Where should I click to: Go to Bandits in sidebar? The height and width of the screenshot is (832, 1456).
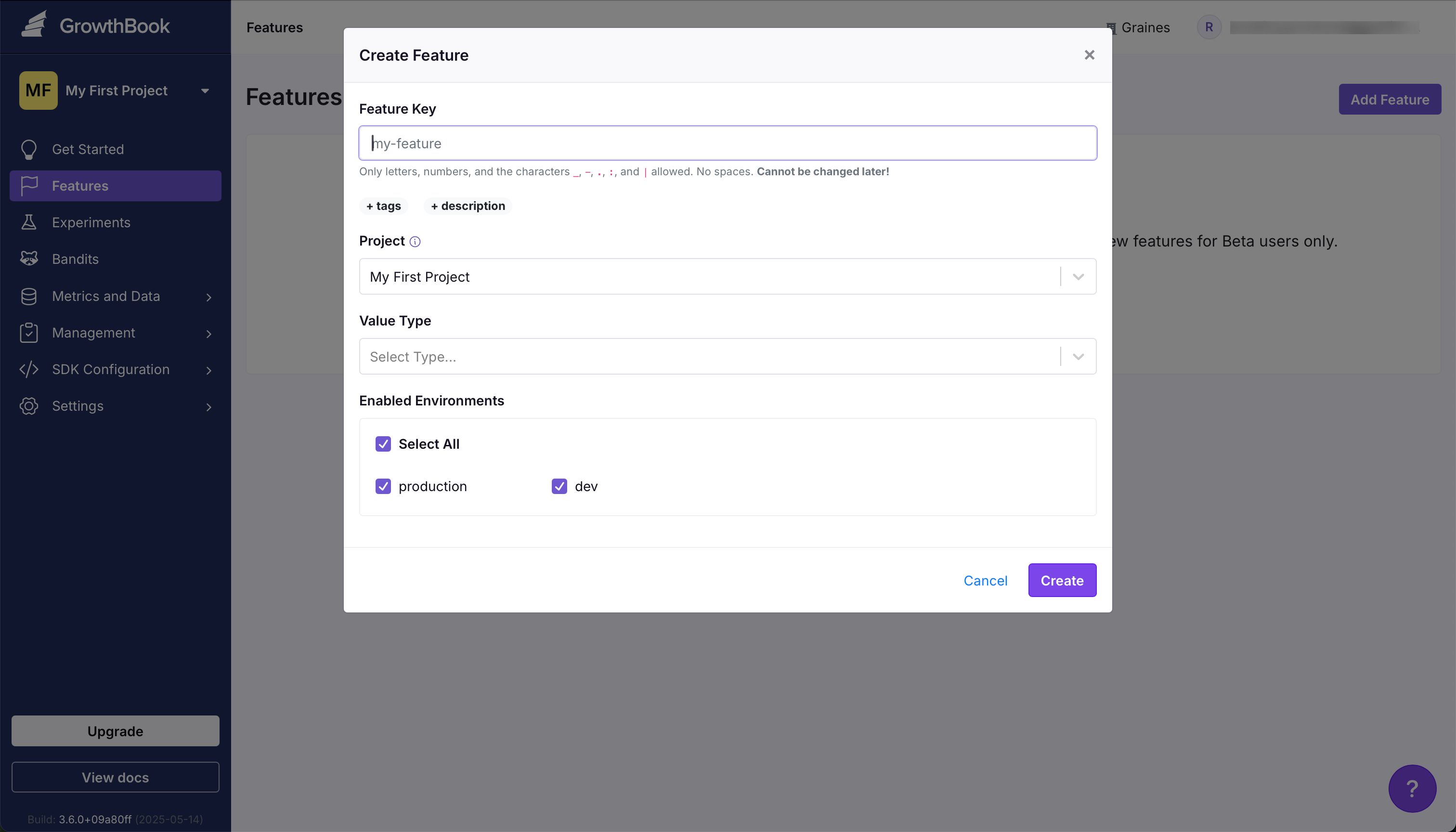click(x=116, y=259)
